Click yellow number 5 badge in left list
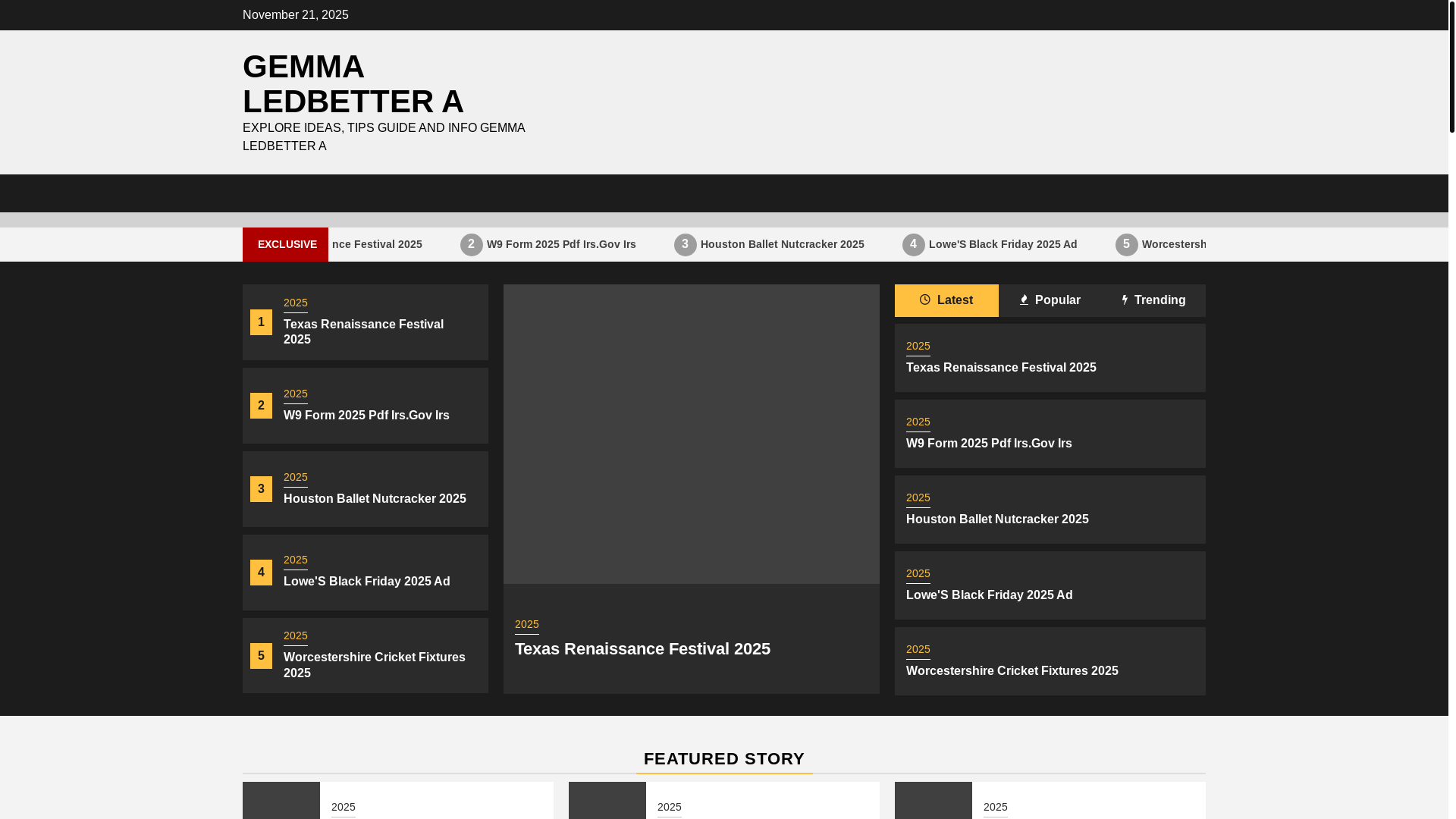Image resolution: width=1456 pixels, height=819 pixels. pos(261,656)
